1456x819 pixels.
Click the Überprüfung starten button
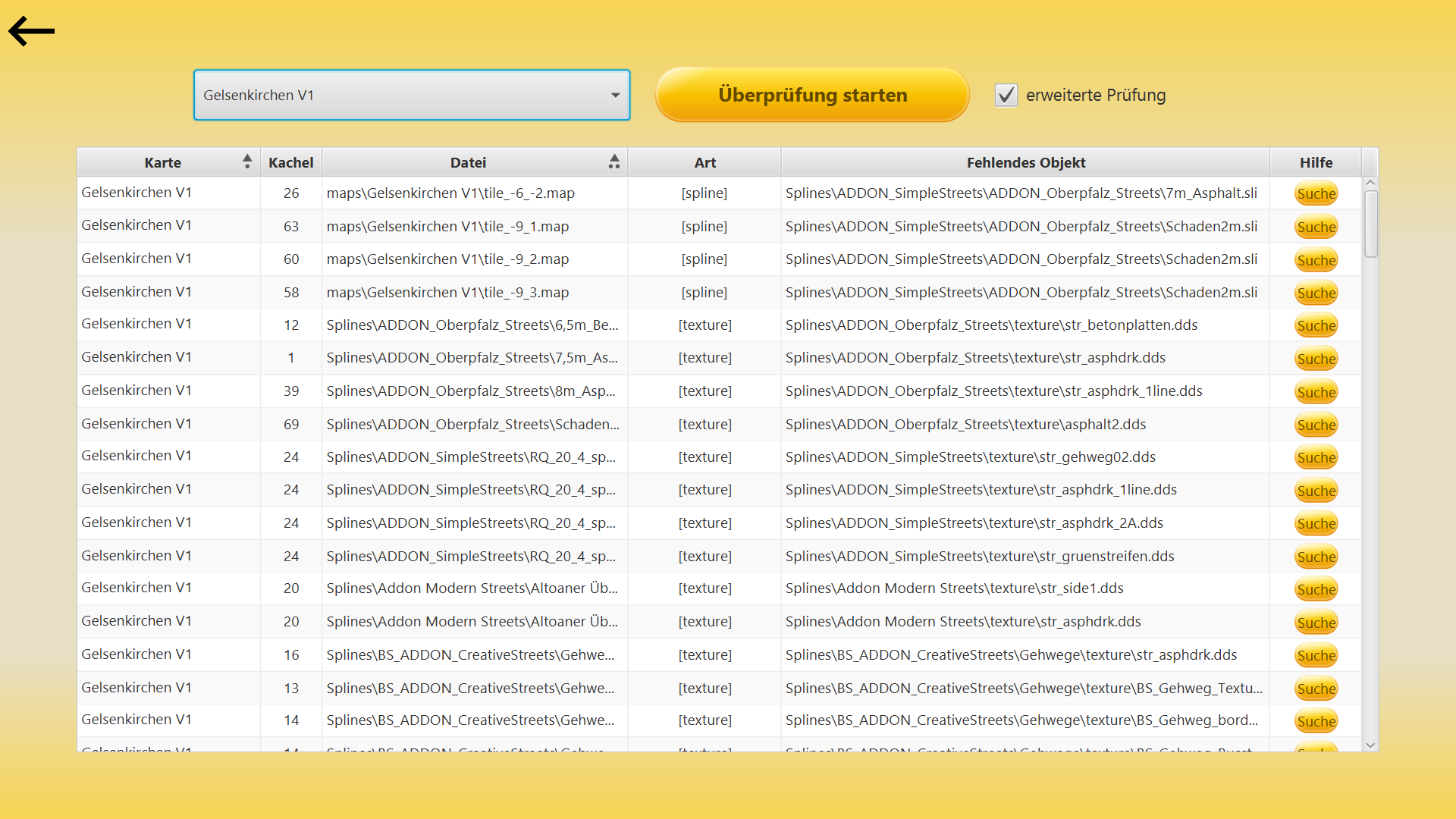tap(812, 96)
